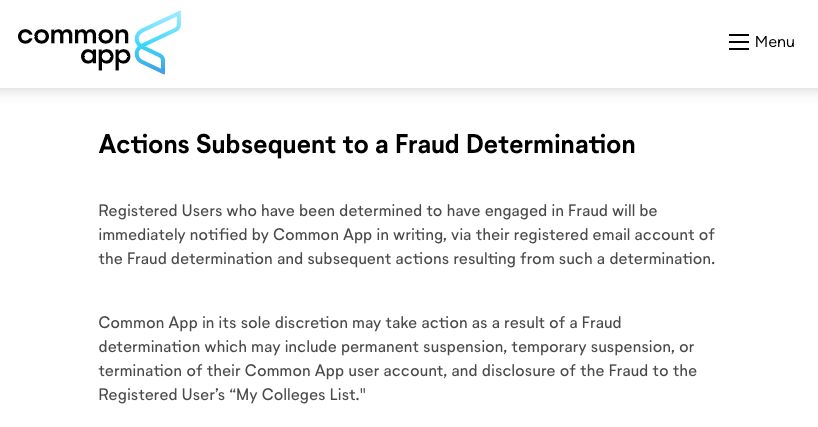Click the "Actions Subsequent to a Fraud Determination" heading
Screen dimensions: 818x427
coord(366,145)
